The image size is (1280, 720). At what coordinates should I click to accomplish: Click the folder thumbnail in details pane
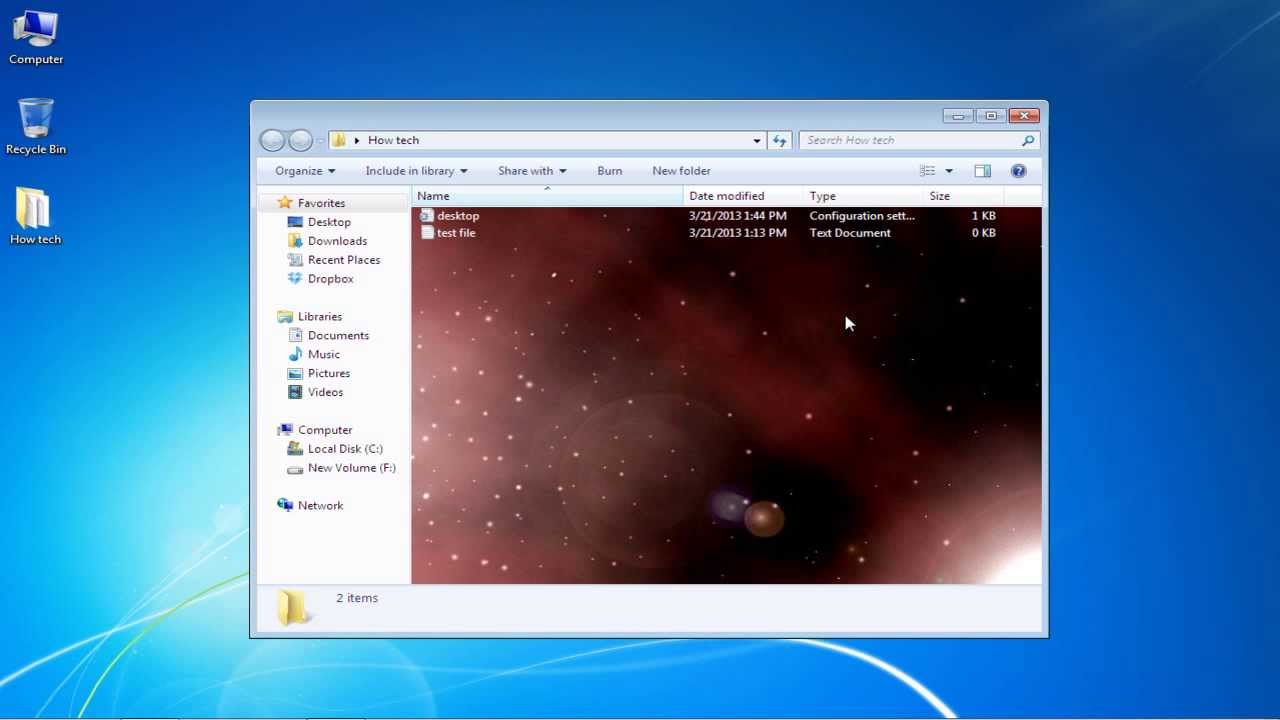pos(292,607)
